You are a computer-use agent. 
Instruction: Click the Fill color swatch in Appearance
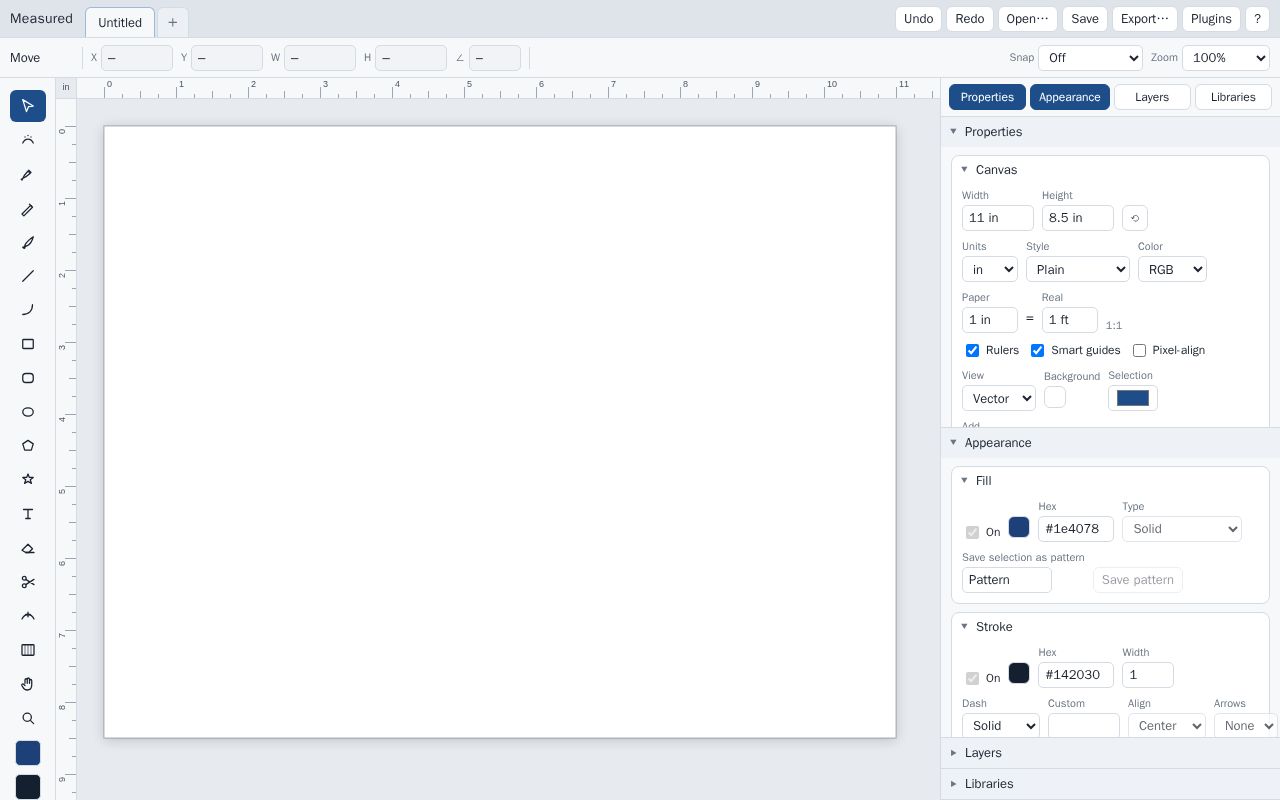click(x=1019, y=527)
